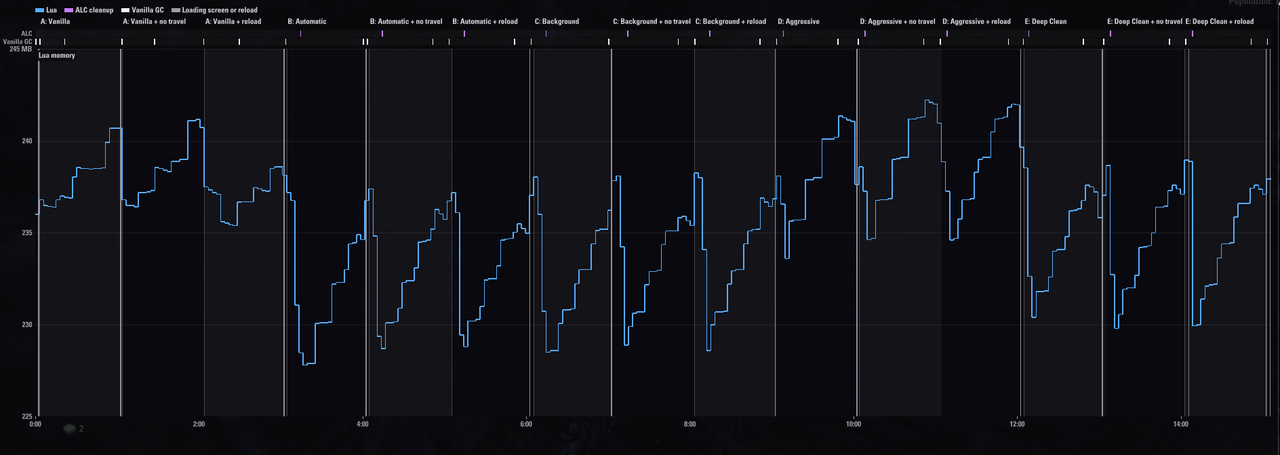This screenshot has height=455, width=1280.
Task: Click the ALC marker under 'E: Deep Clean + reload'
Action: pos(1192,33)
